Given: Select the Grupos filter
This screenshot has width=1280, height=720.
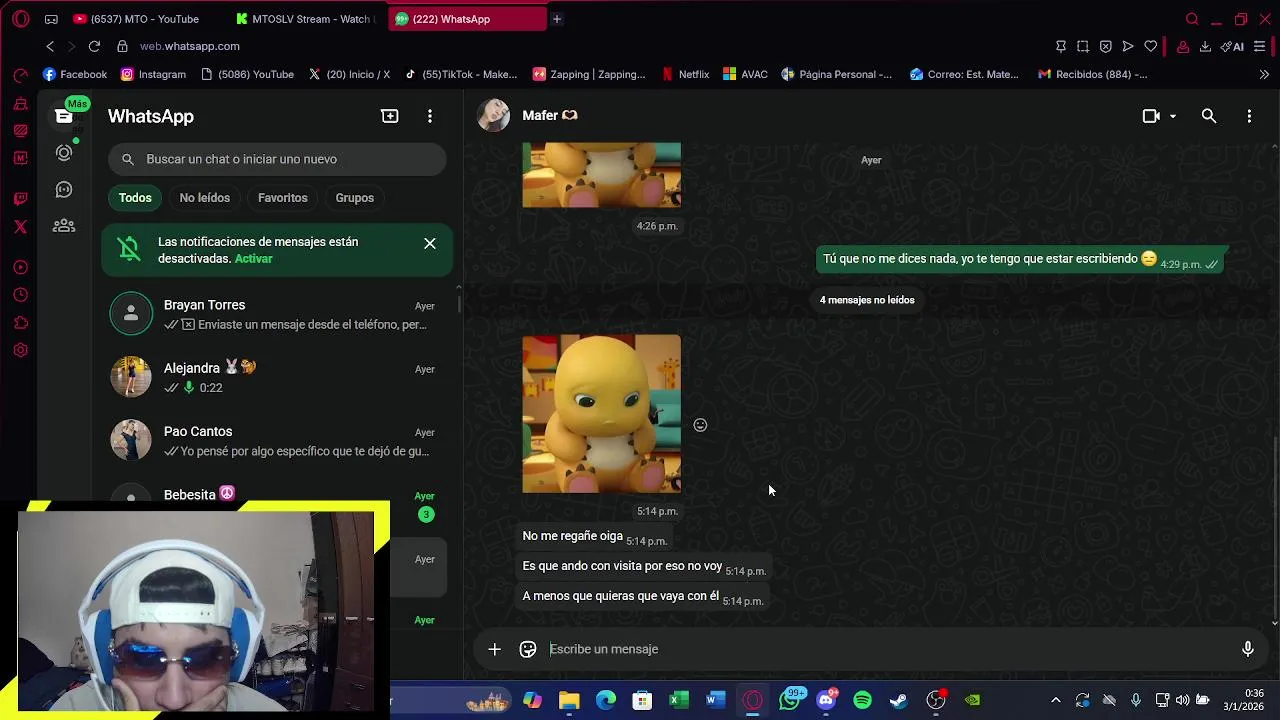Looking at the screenshot, I should click(354, 198).
